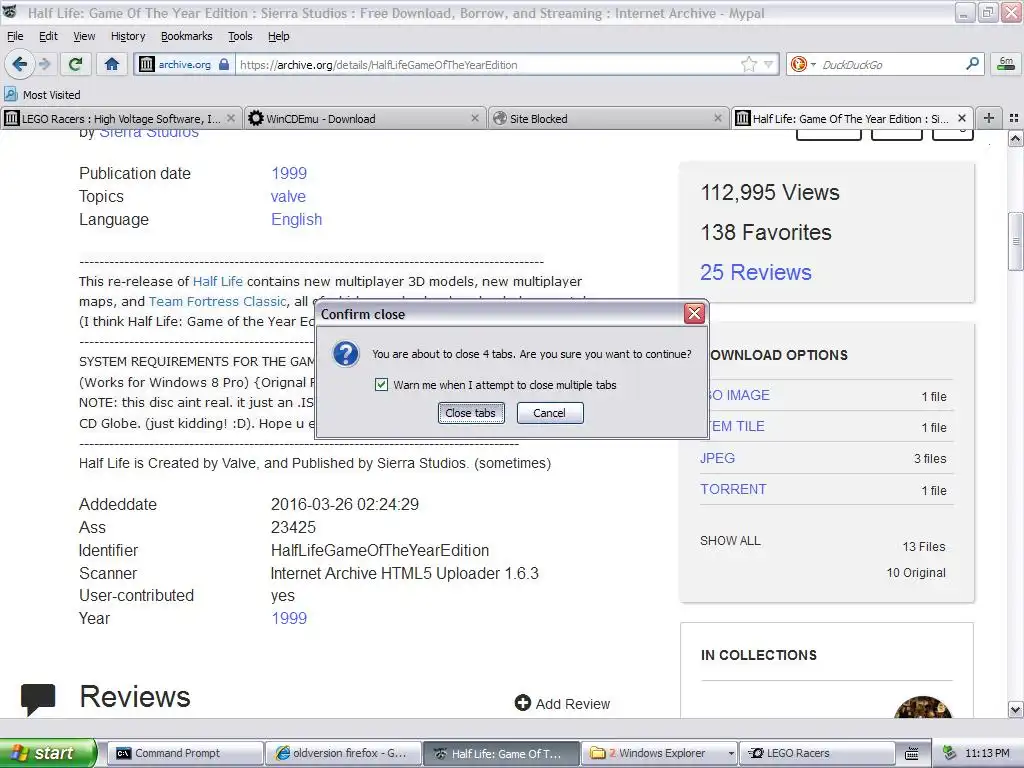Open the View menu
Viewport: 1024px width, 768px height.
(84, 36)
